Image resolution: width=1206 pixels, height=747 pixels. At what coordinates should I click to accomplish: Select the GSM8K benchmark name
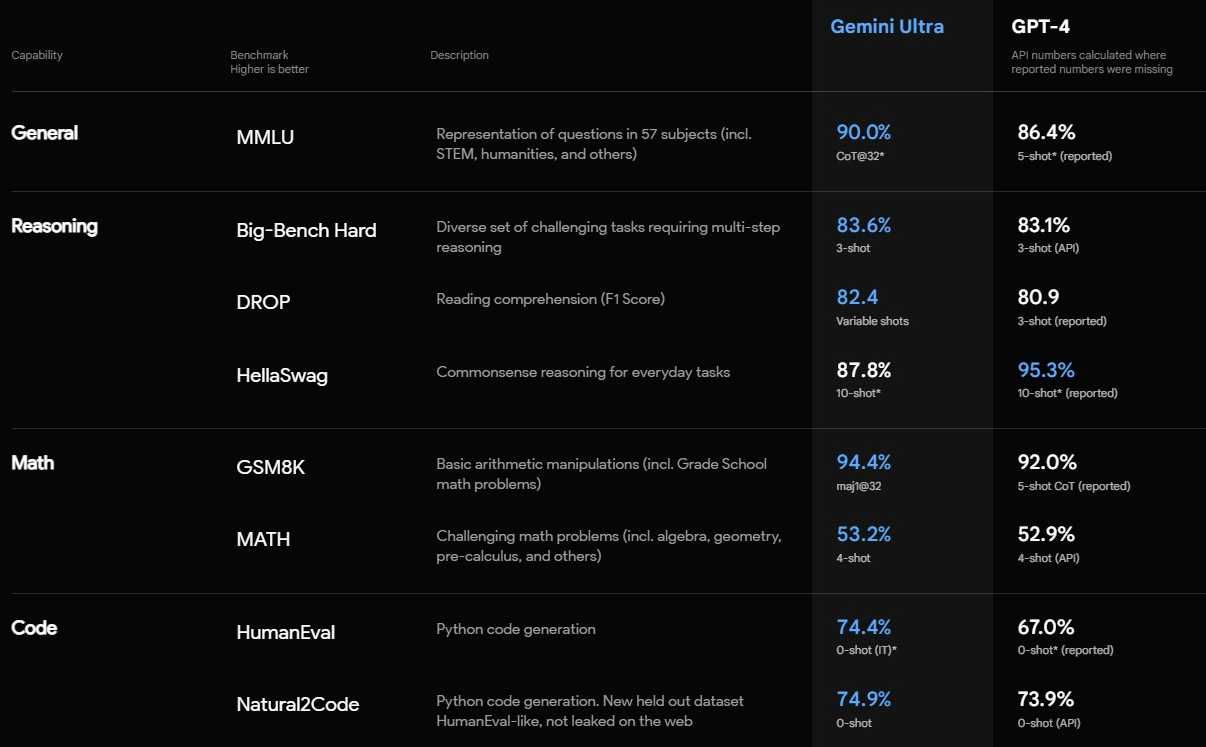[x=270, y=467]
